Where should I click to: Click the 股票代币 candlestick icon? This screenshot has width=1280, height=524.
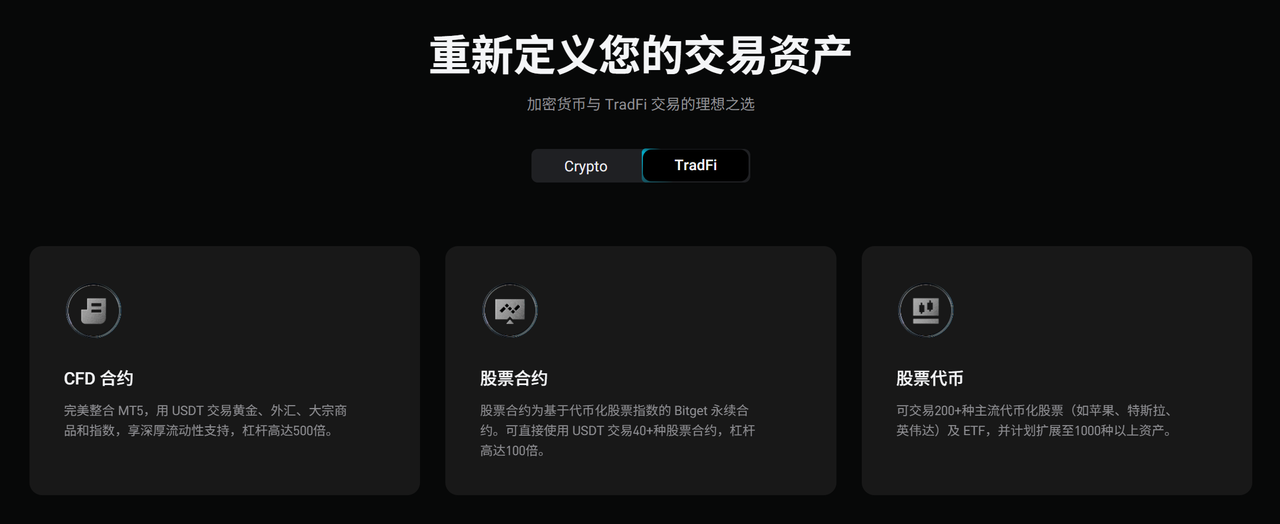pos(925,310)
